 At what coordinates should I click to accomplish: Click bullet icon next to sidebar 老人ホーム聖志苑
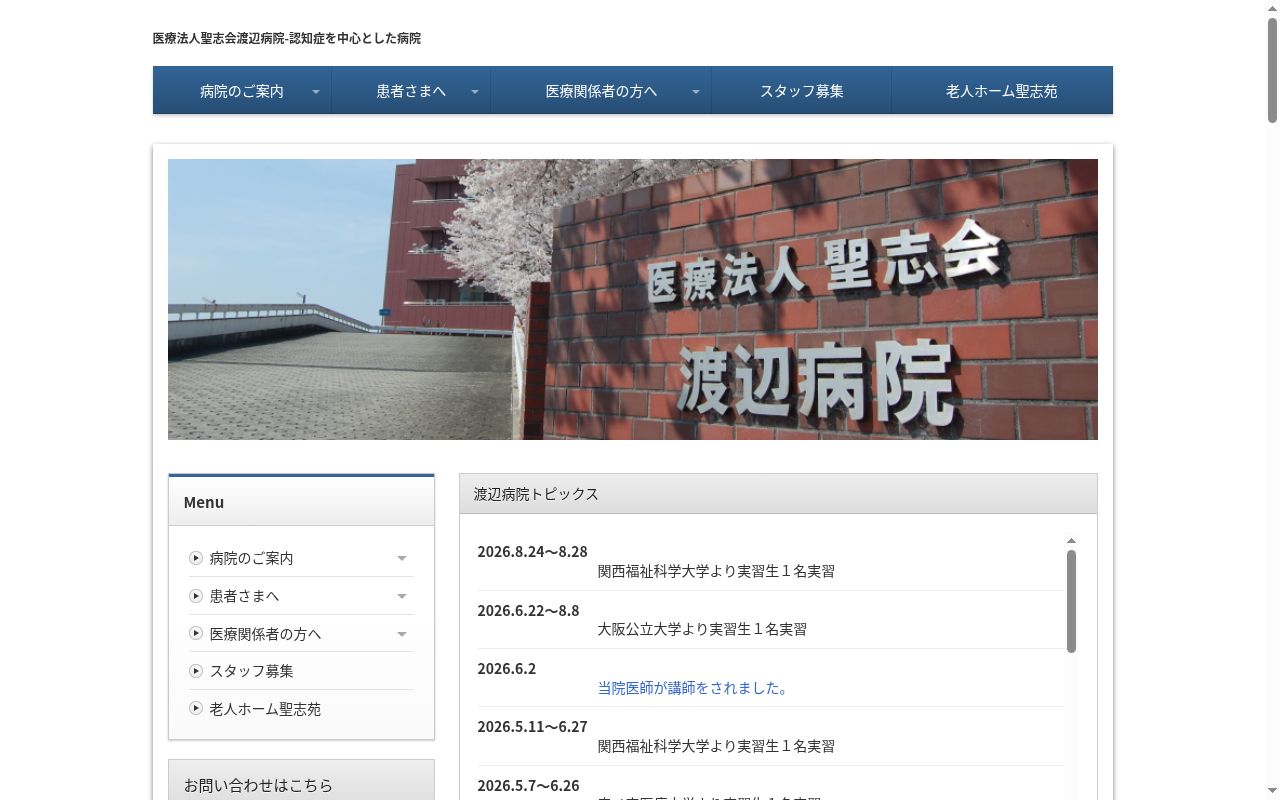tap(196, 708)
